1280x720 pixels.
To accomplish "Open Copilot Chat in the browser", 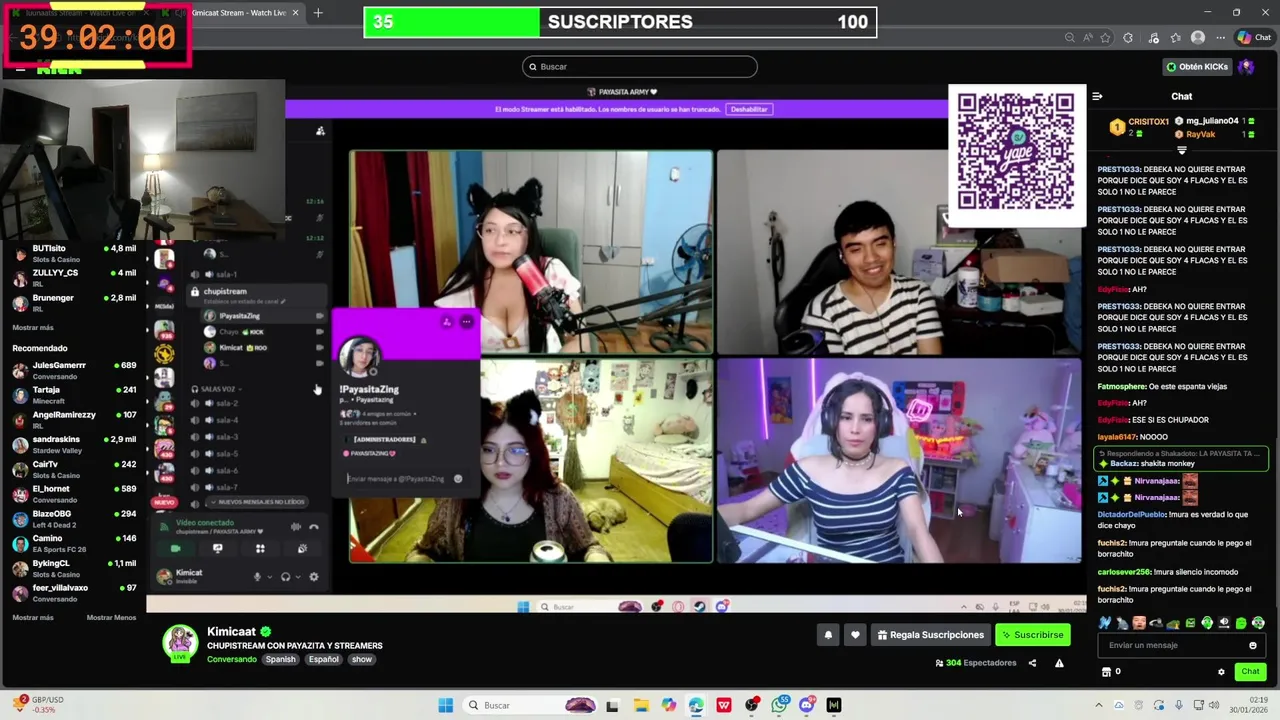I will pyautogui.click(x=1254, y=38).
